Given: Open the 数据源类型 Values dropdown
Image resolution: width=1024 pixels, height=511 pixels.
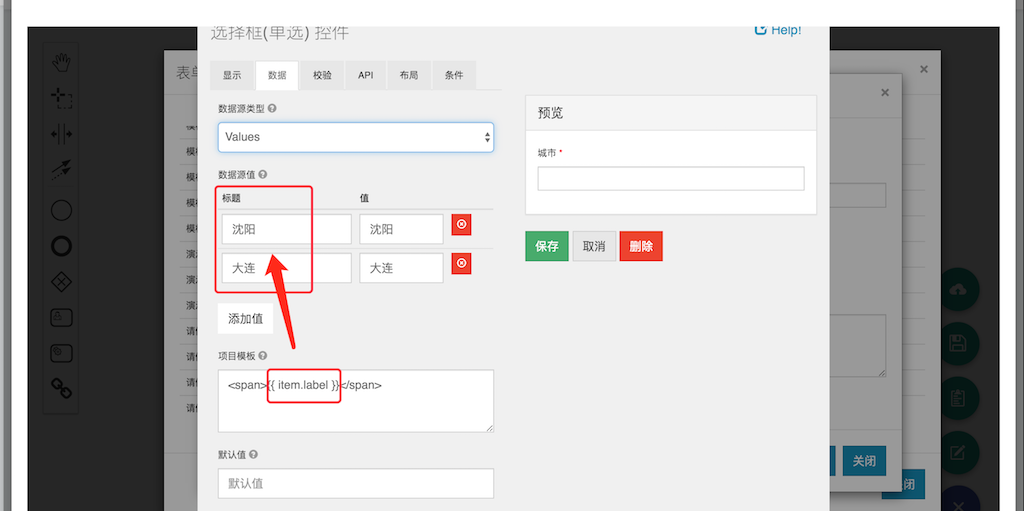Looking at the screenshot, I should coord(356,137).
